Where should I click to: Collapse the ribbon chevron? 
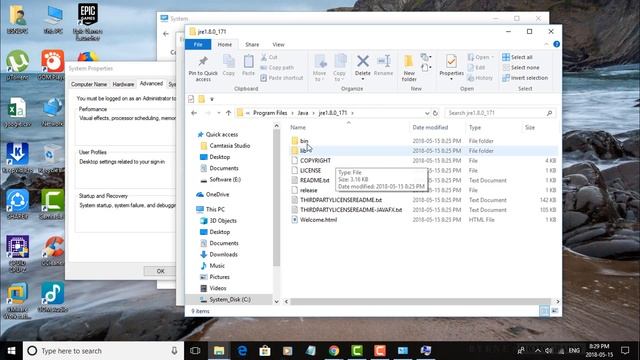[547, 44]
